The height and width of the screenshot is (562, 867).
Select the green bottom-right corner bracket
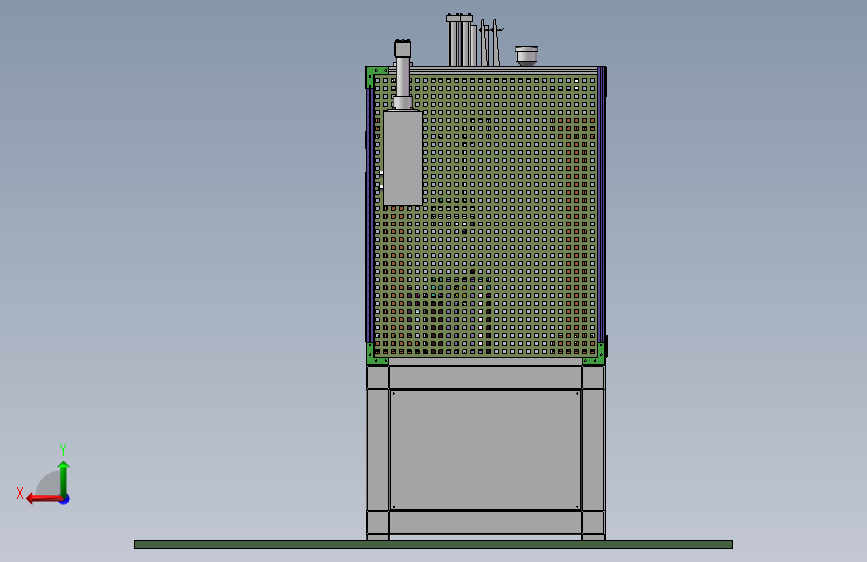tap(595, 355)
